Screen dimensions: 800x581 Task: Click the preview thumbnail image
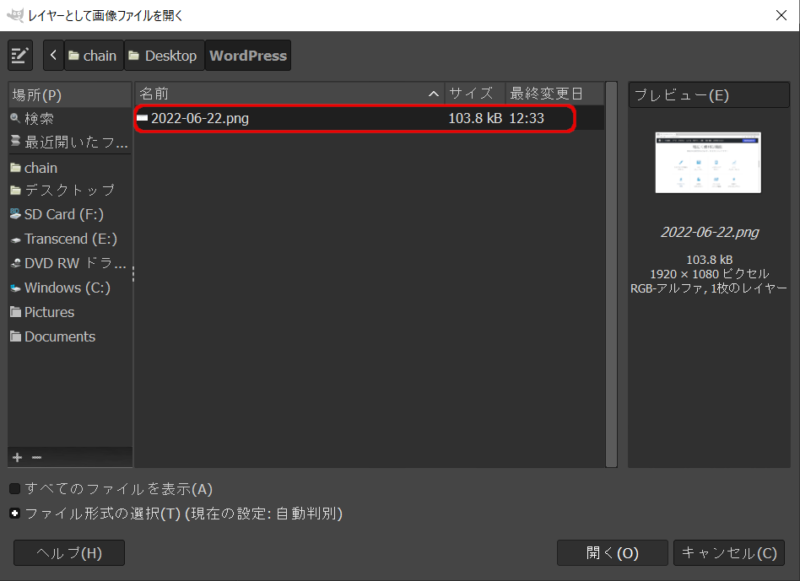click(x=708, y=162)
